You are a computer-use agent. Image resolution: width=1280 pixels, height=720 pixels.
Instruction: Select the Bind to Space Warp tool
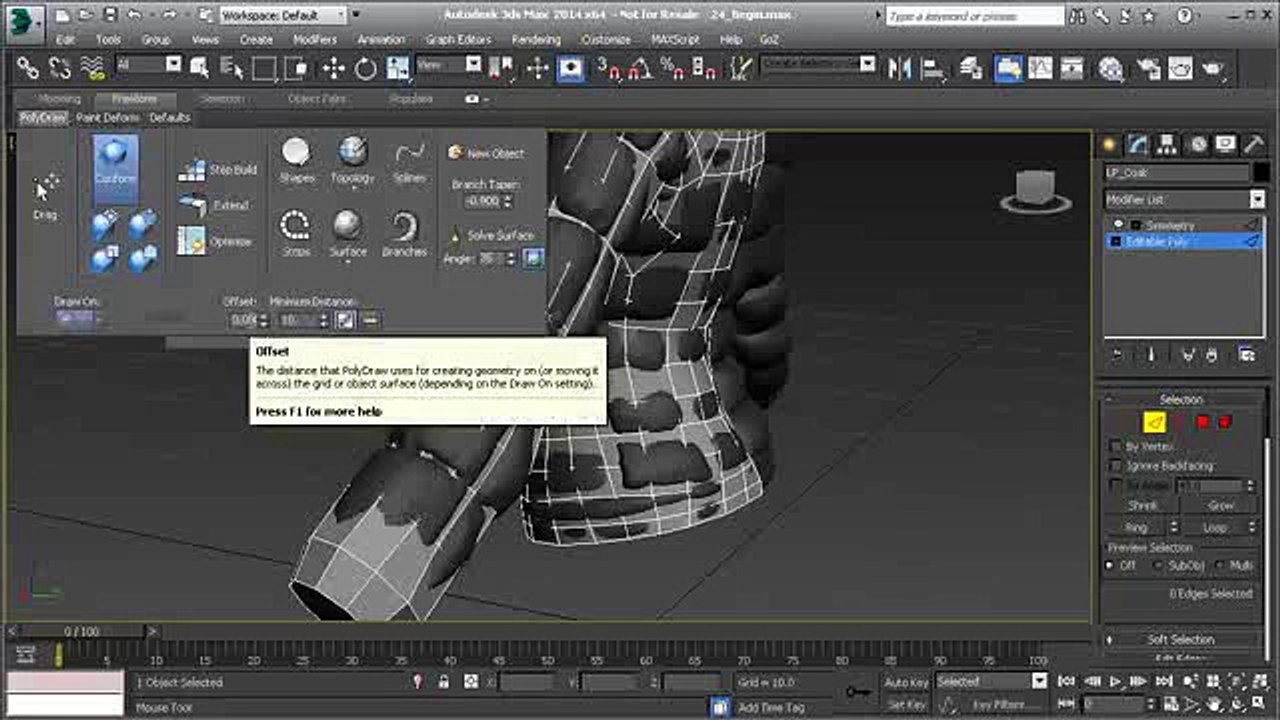[x=92, y=68]
